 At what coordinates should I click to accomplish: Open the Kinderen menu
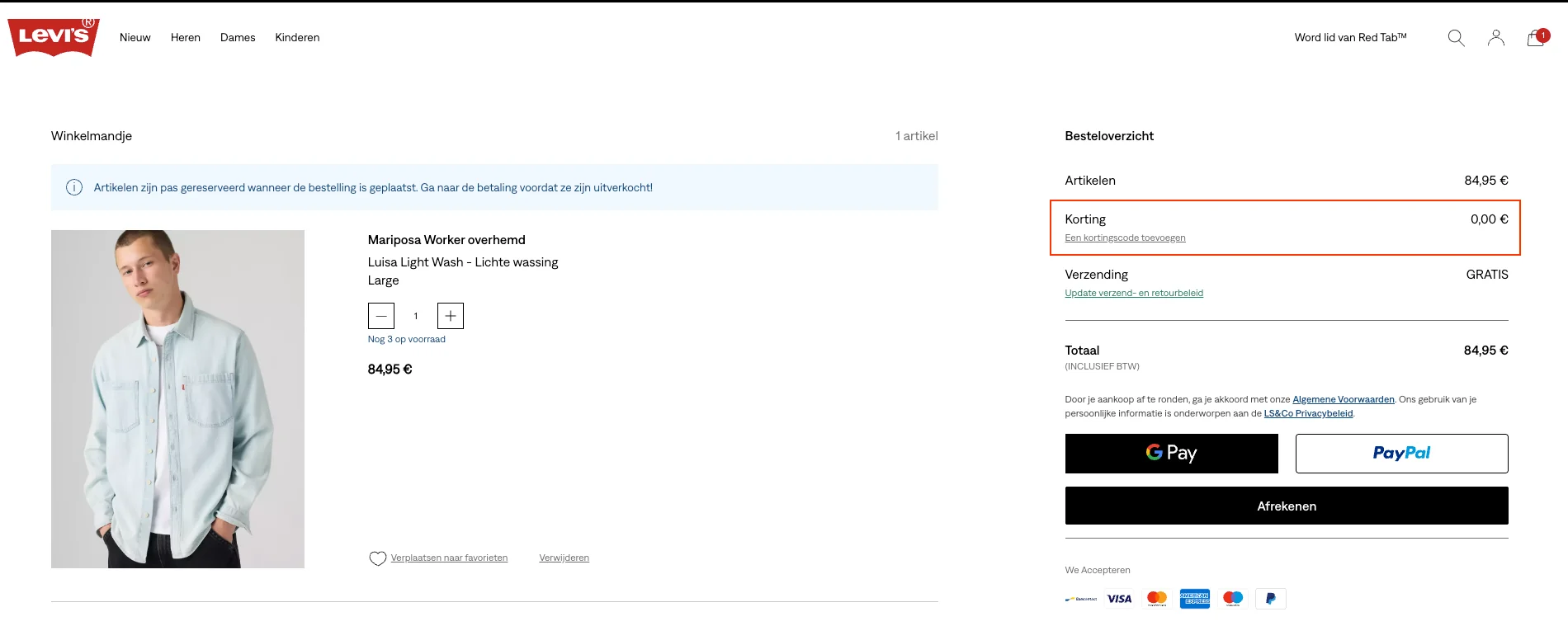pyautogui.click(x=297, y=37)
